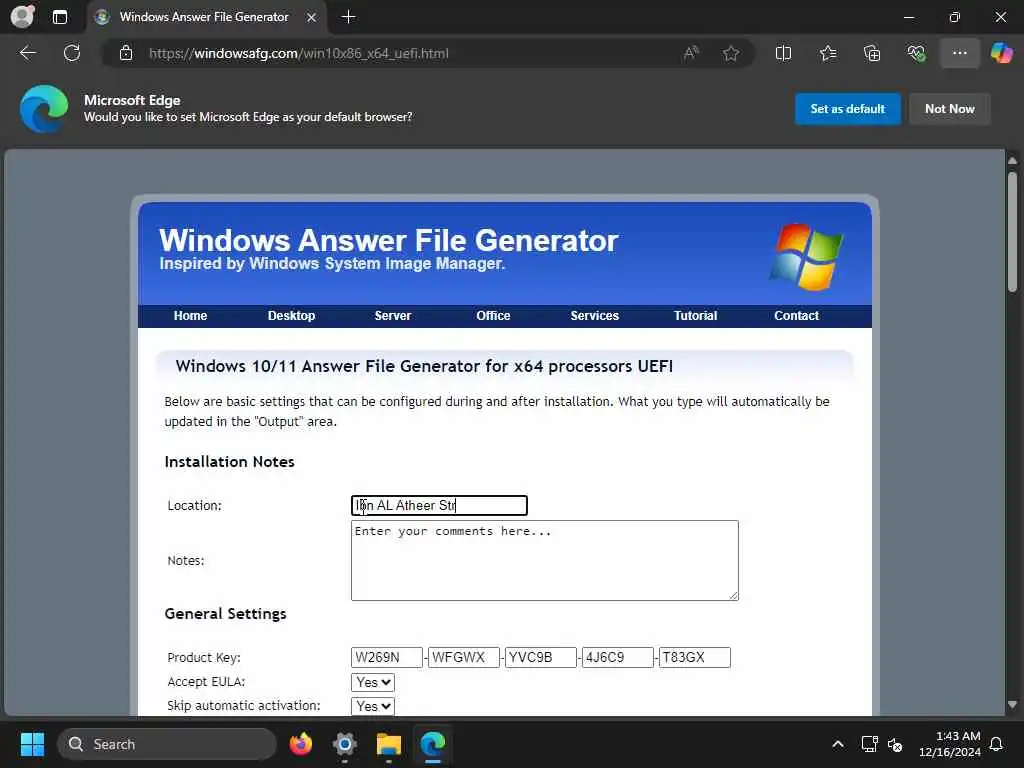Click Microsoft Edge taskbar icon
Image resolution: width=1024 pixels, height=768 pixels.
tap(432, 744)
